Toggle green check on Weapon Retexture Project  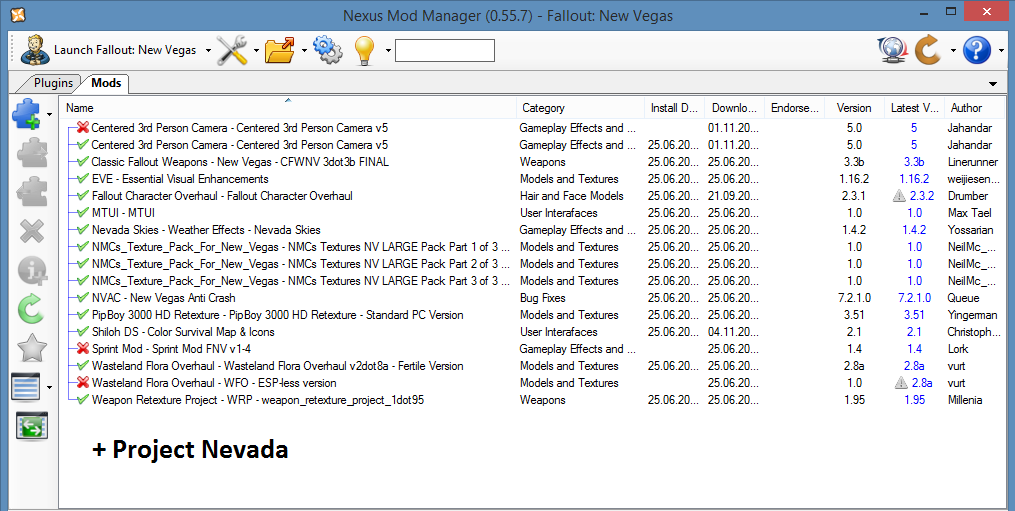pyautogui.click(x=82, y=400)
